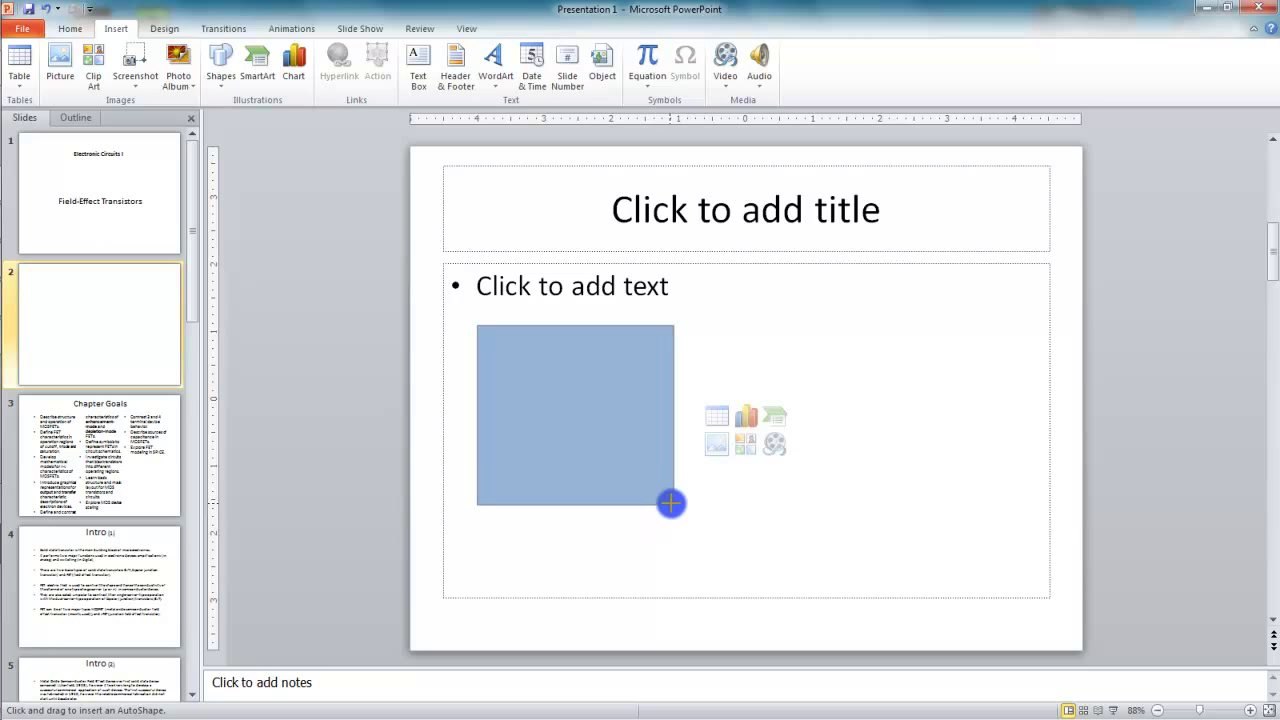The width and height of the screenshot is (1280, 720).
Task: Zoom out with the minus button in the status bar
Action: pyautogui.click(x=1157, y=710)
